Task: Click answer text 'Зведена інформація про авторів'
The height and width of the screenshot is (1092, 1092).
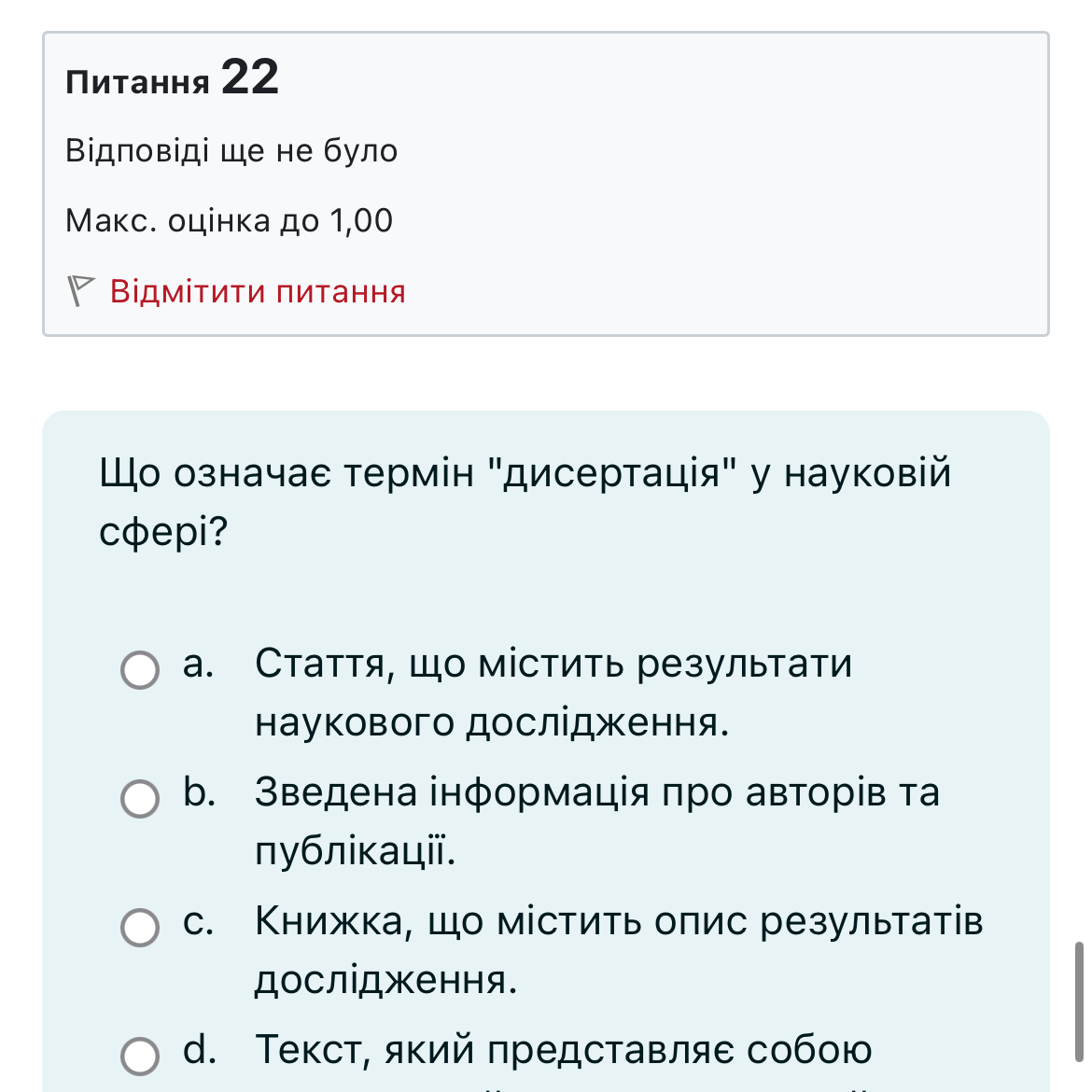Action: [x=597, y=792]
